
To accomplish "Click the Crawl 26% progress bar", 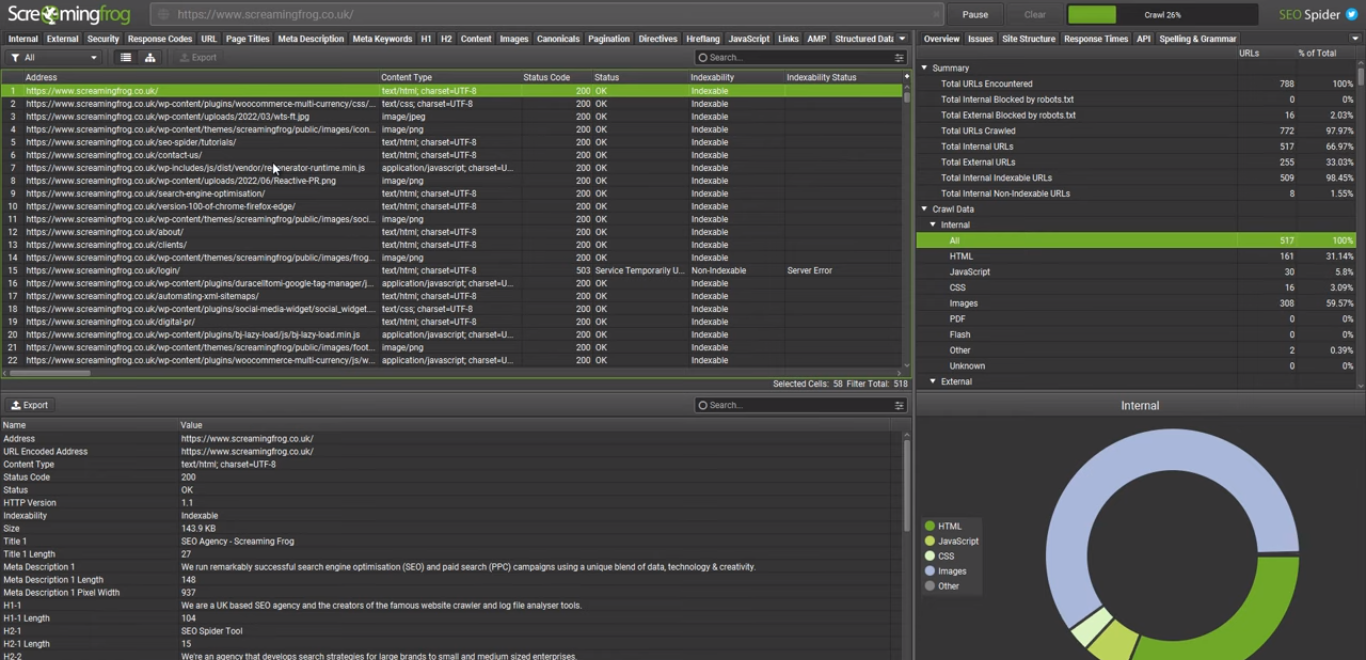I will point(1162,15).
